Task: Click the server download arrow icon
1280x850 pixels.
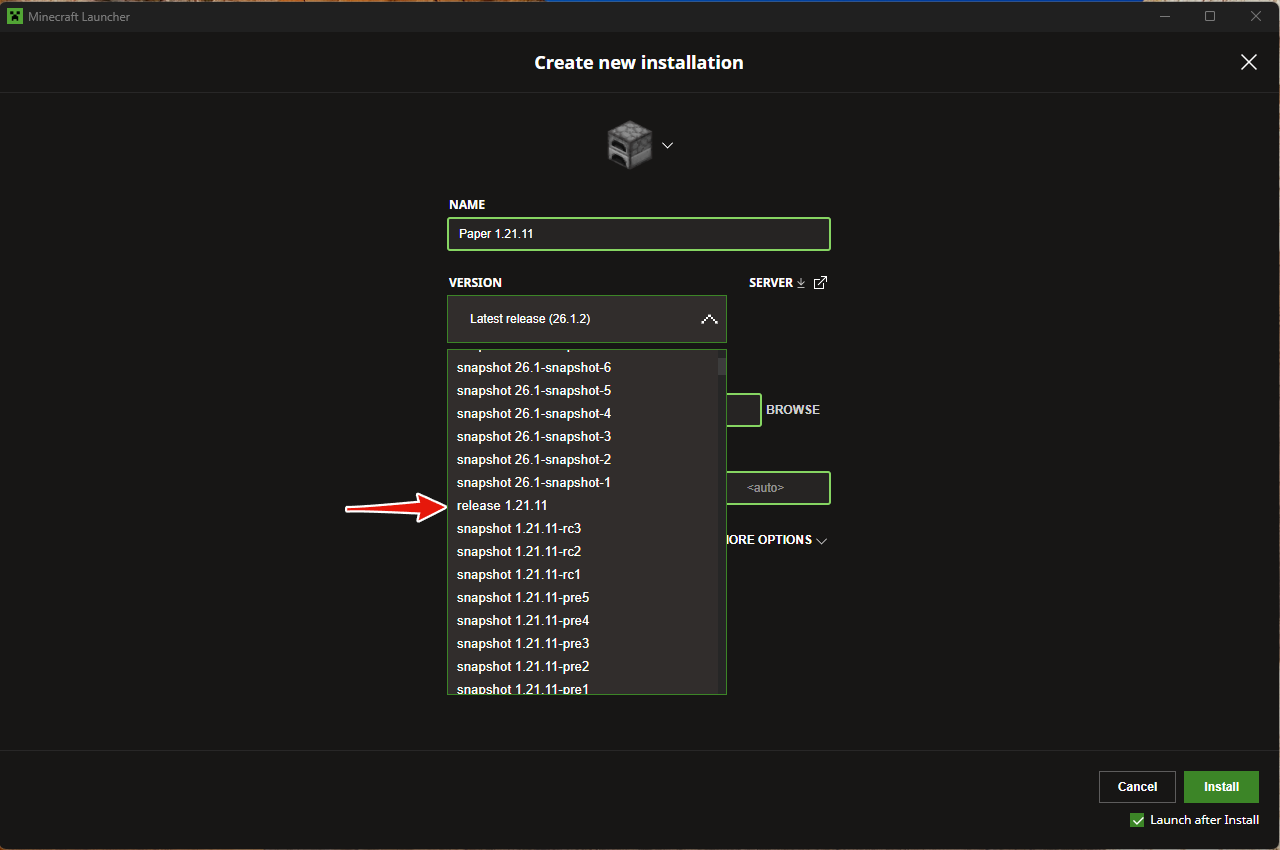Action: (801, 283)
